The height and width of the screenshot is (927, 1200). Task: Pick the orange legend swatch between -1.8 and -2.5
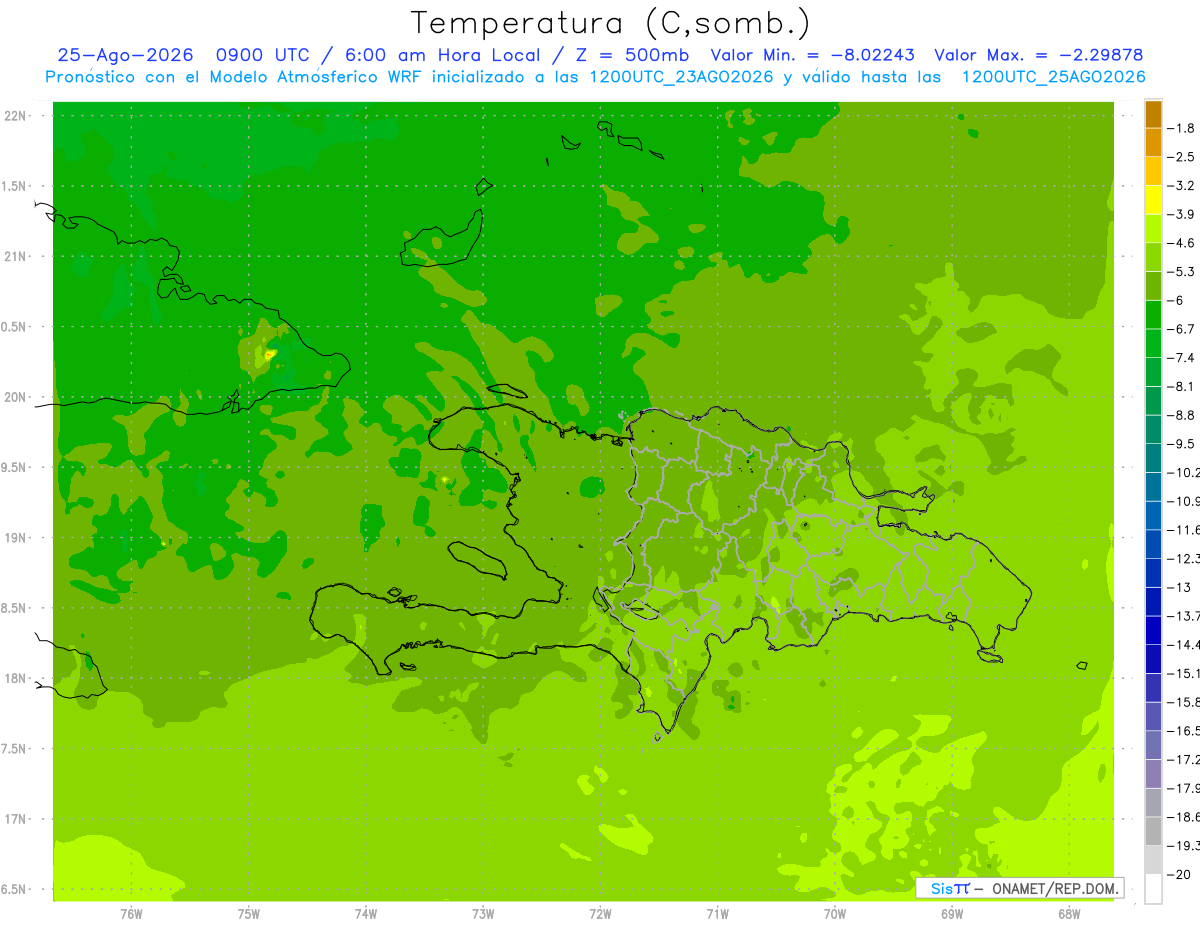tap(1153, 143)
